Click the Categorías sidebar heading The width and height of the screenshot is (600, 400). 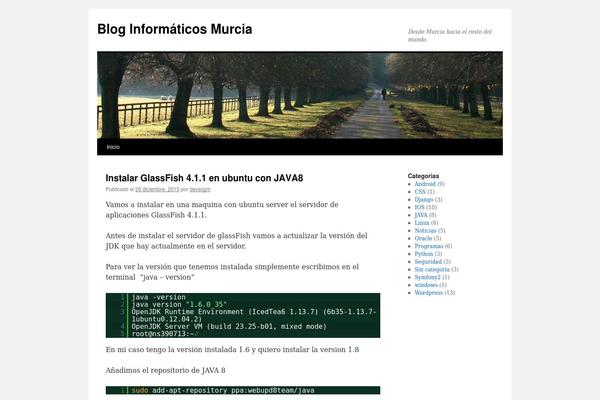click(x=423, y=176)
